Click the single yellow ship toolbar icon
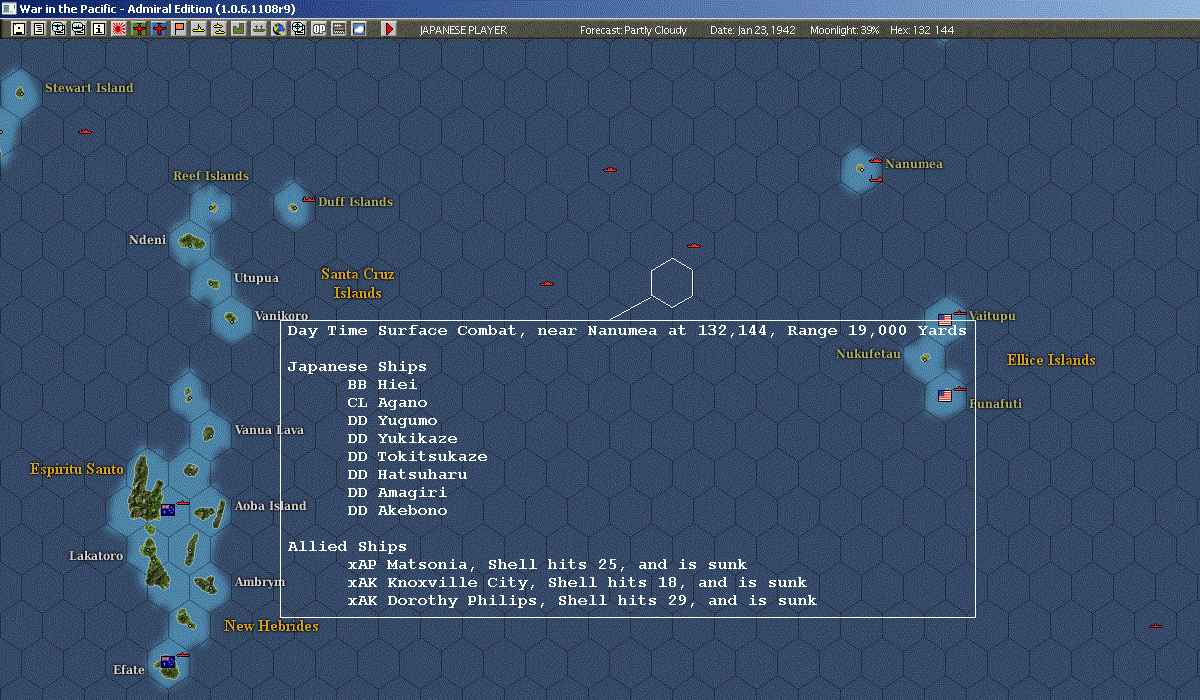 199,29
